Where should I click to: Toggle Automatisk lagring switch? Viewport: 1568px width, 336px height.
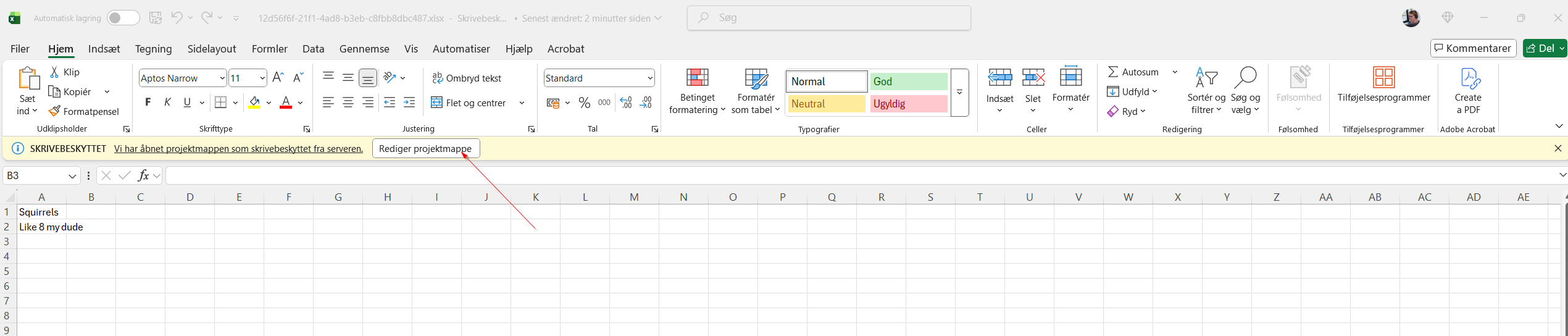123,18
